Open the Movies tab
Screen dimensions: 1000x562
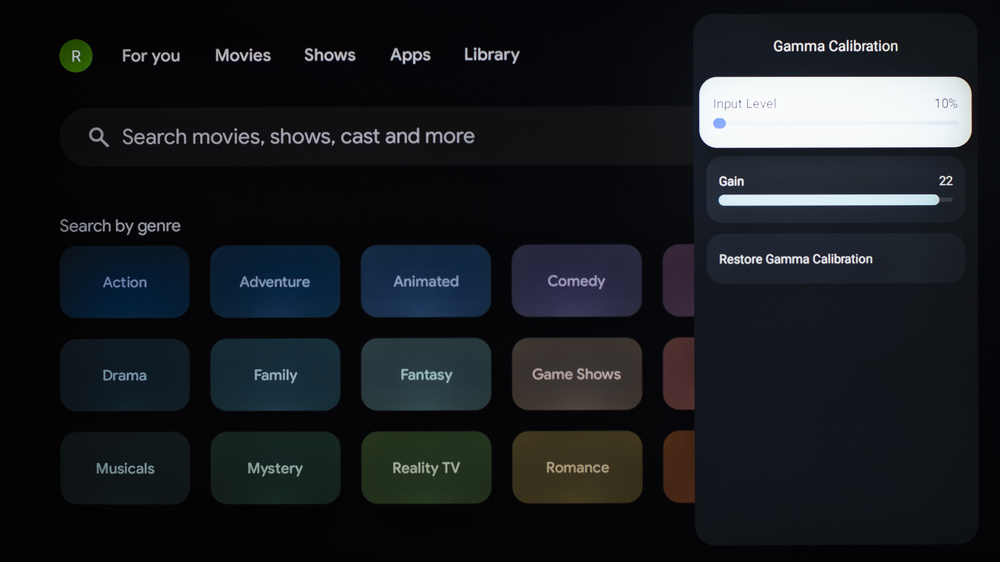pos(243,55)
